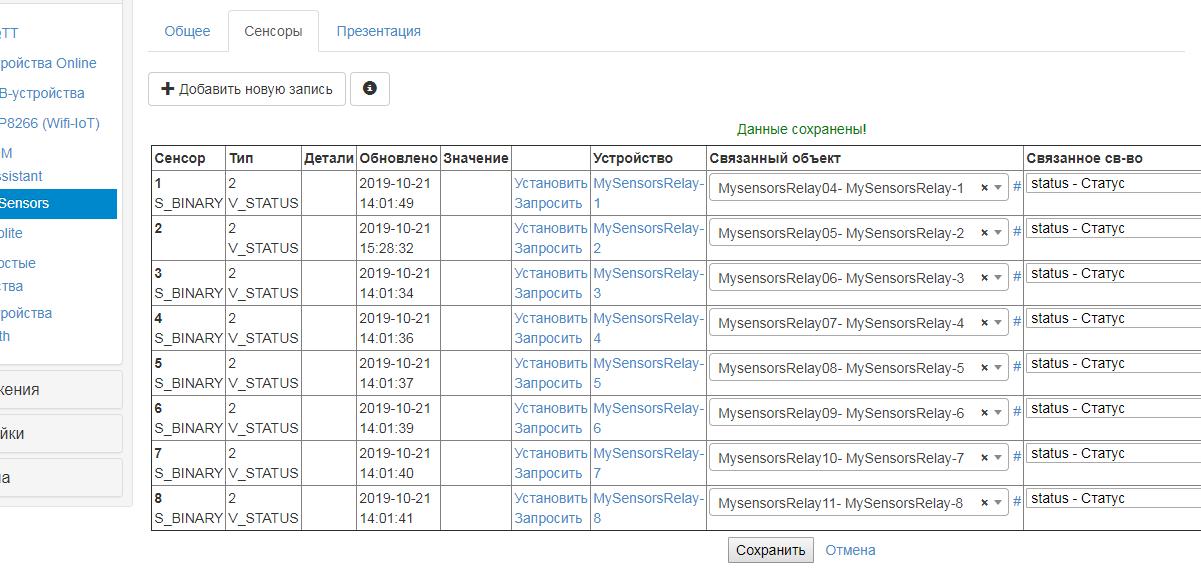This screenshot has height=574, width=1201.
Task: Click the Отмена link
Action: [x=850, y=550]
